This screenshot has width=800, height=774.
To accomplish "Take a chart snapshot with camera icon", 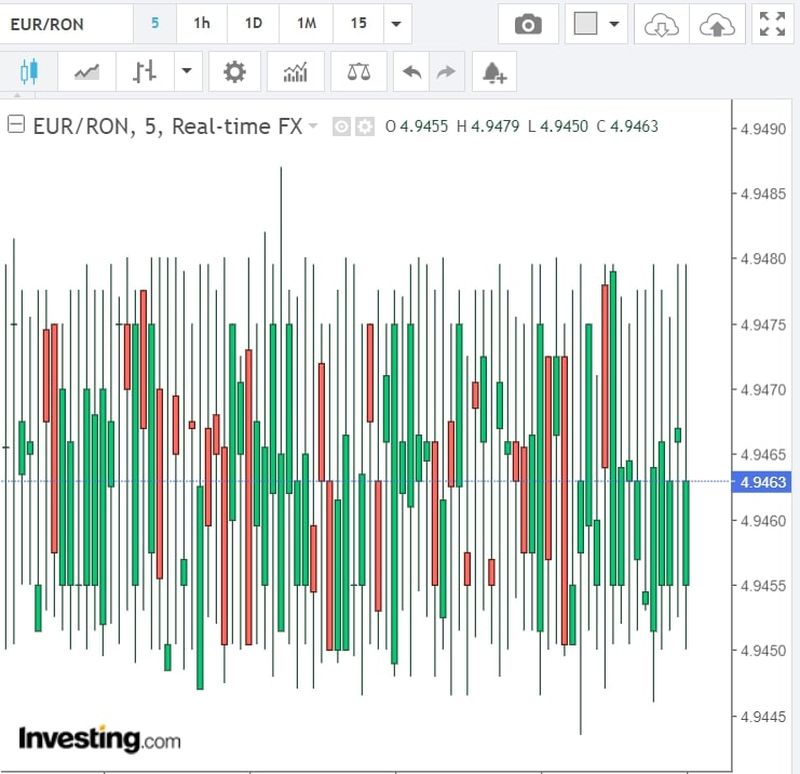I will pyautogui.click(x=527, y=25).
